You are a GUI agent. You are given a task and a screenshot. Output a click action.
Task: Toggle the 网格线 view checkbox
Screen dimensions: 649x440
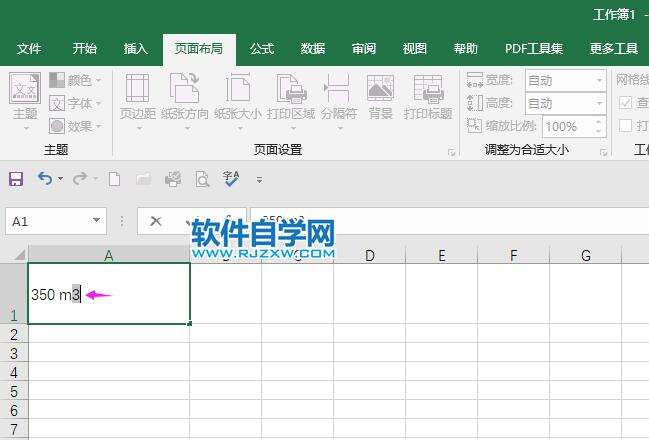(x=625, y=103)
